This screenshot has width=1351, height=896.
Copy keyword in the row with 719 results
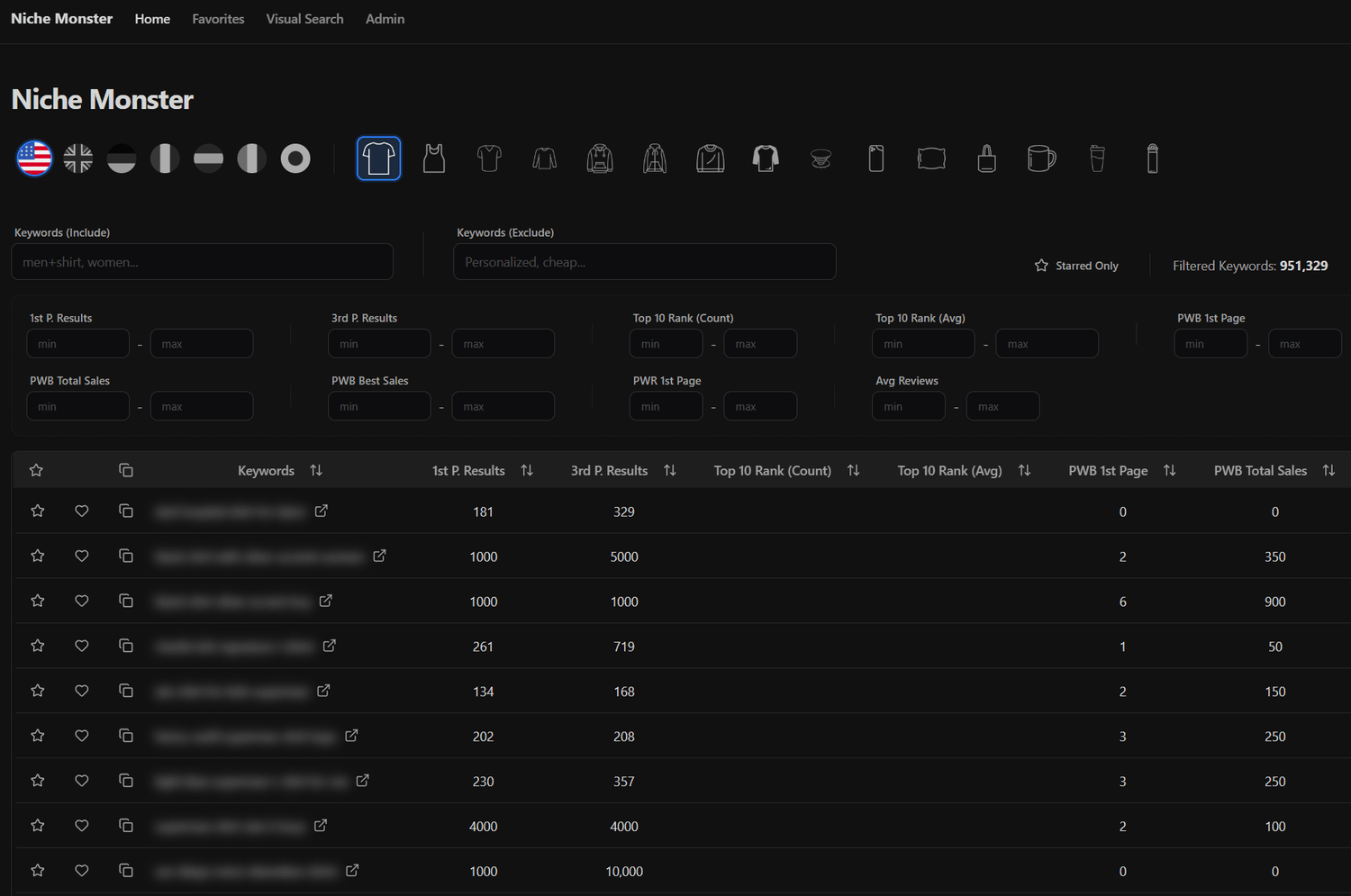pos(126,646)
